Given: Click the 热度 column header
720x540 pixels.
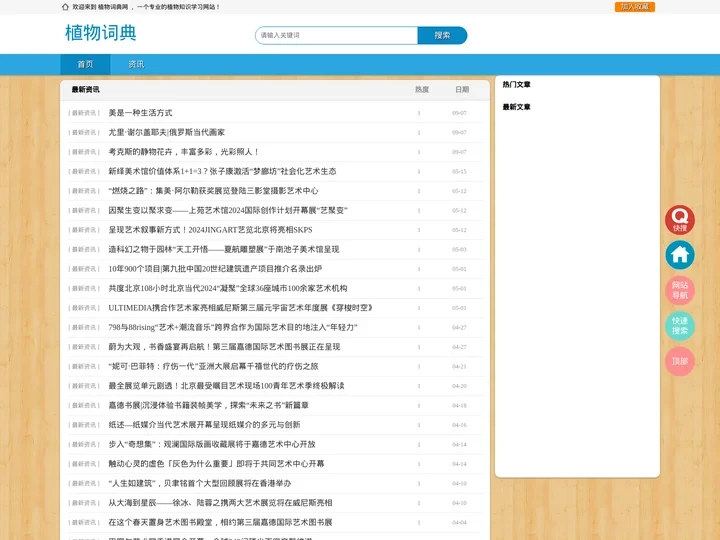Looking at the screenshot, I should [422, 90].
